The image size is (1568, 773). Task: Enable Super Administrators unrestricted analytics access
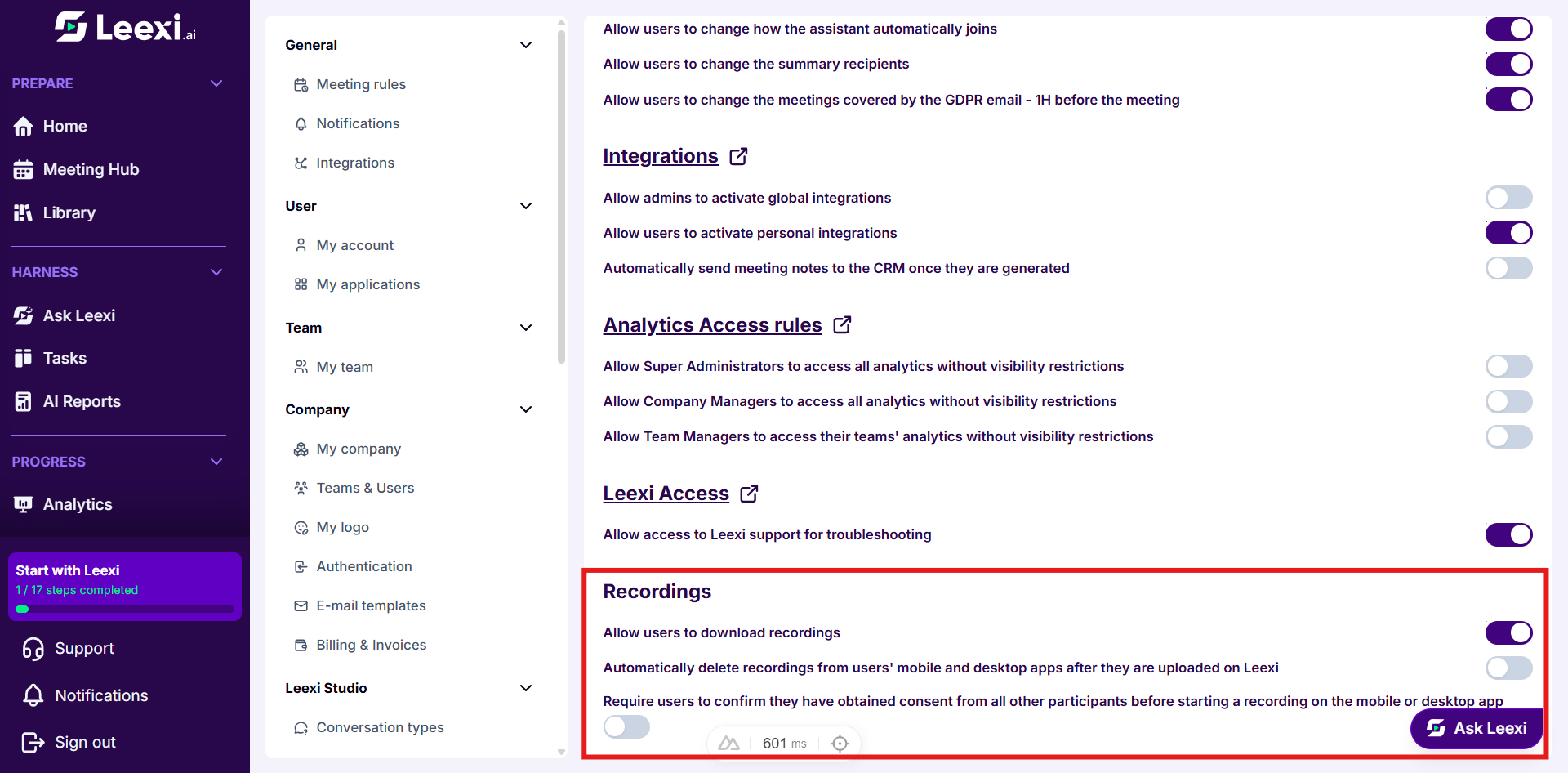(x=1508, y=366)
